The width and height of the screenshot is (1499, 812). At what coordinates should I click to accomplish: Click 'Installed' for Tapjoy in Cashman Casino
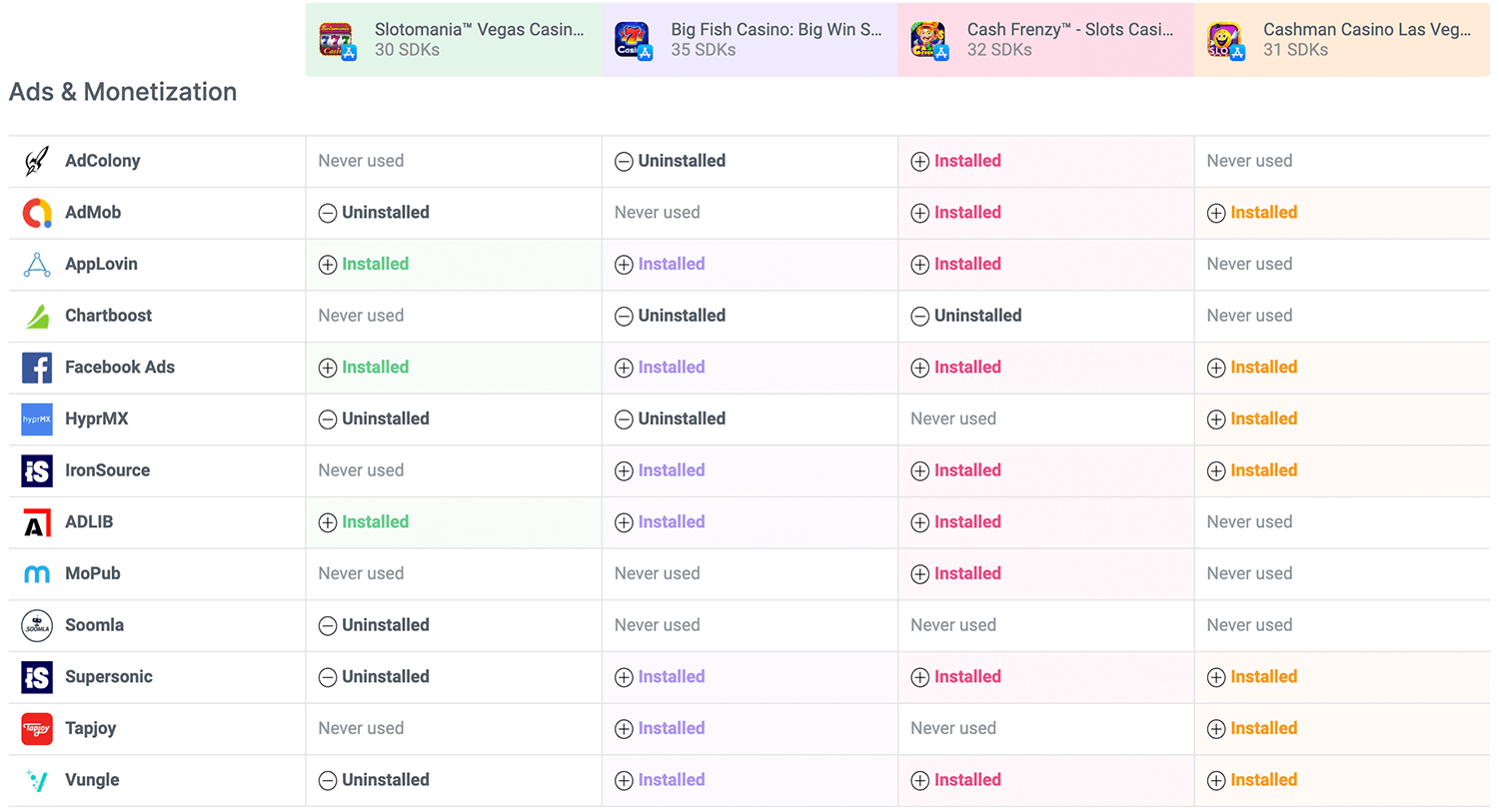[x=1264, y=728]
